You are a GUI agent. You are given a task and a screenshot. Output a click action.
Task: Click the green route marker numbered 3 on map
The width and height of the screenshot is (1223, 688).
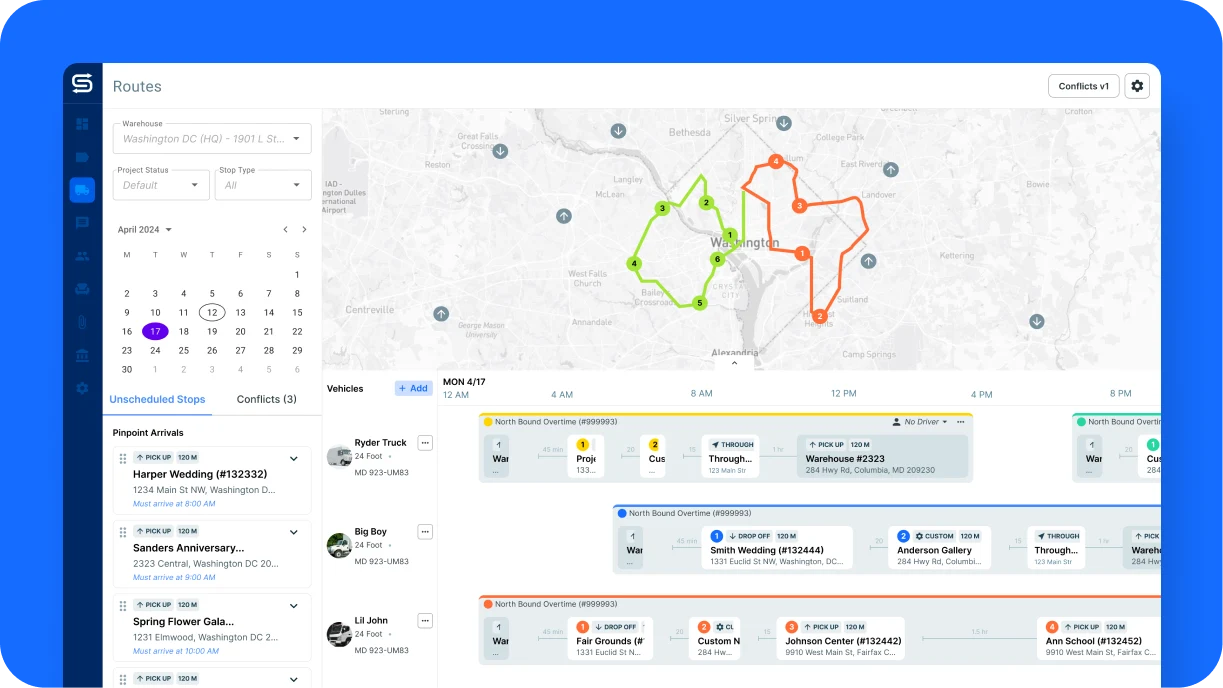click(x=661, y=207)
